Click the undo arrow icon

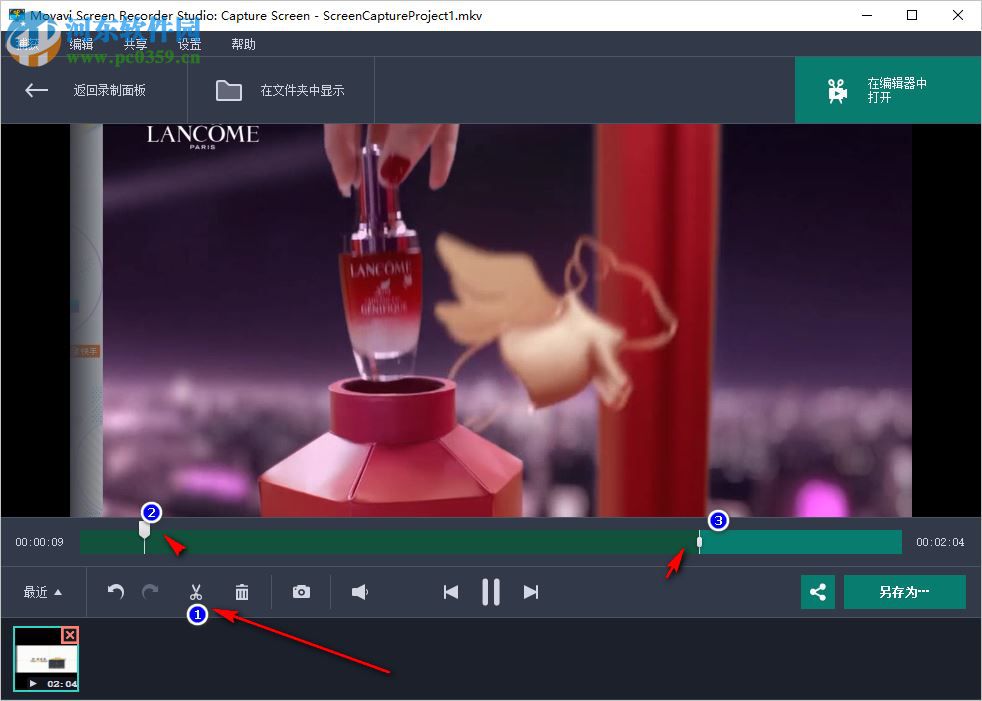click(x=115, y=591)
